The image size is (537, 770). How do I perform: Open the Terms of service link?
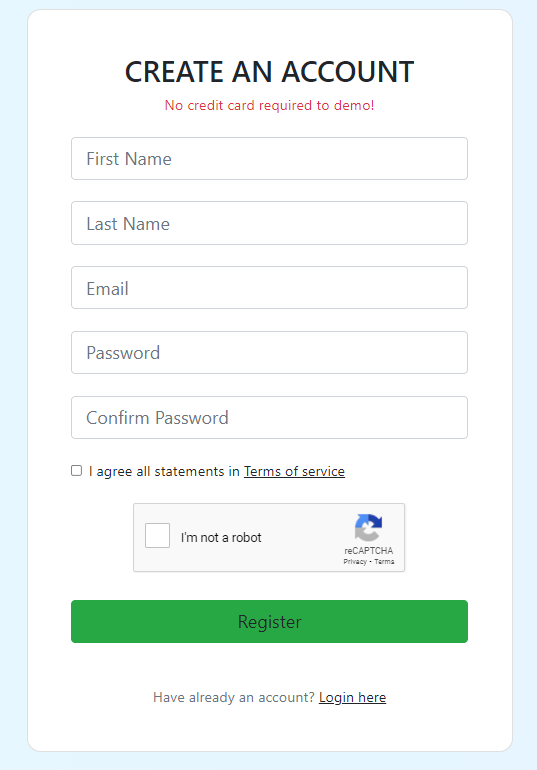294,471
